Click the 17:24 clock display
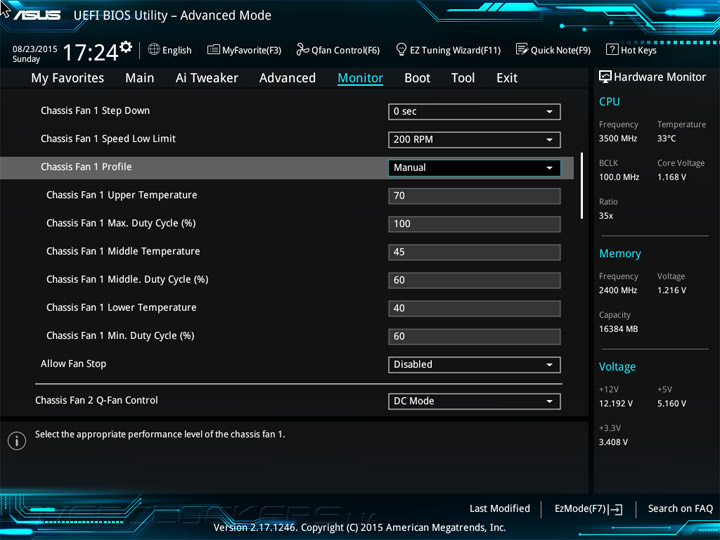Viewport: 720px width, 540px height. (x=90, y=52)
